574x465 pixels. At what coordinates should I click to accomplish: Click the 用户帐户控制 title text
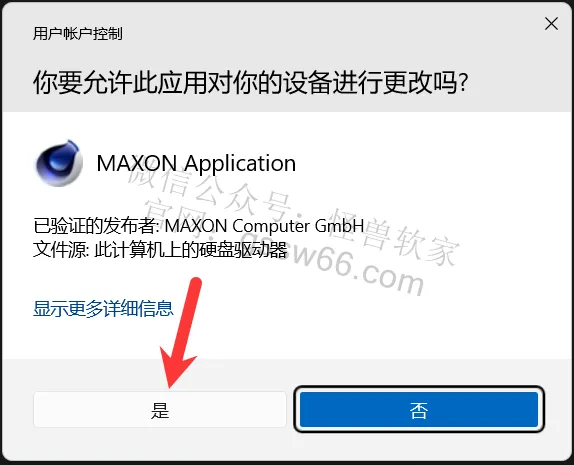pyautogui.click(x=78, y=34)
